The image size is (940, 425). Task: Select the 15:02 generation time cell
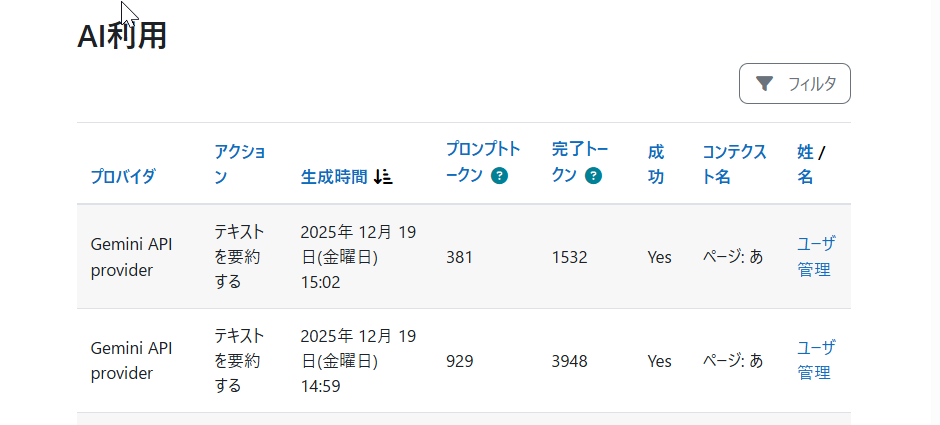358,257
